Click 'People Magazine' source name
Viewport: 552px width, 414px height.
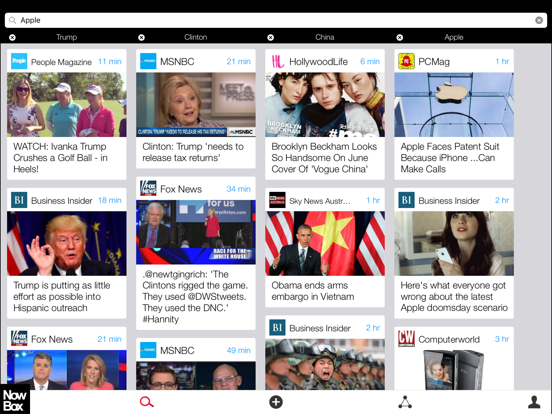[61, 62]
